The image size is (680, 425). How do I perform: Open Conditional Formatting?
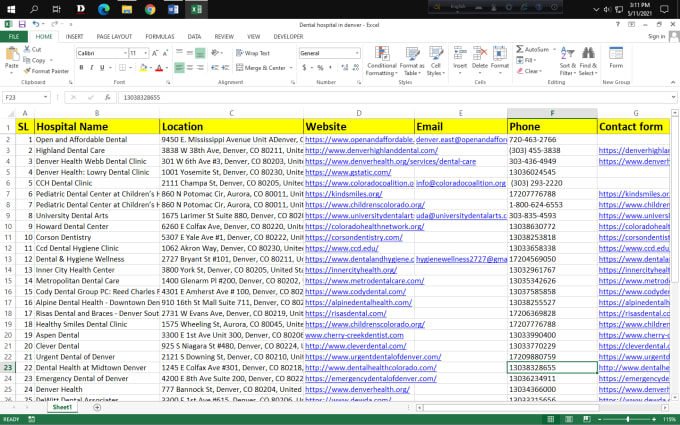(x=382, y=61)
